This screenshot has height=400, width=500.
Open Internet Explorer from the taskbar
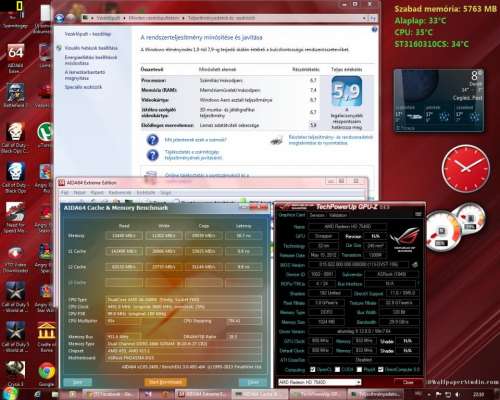coord(37,395)
